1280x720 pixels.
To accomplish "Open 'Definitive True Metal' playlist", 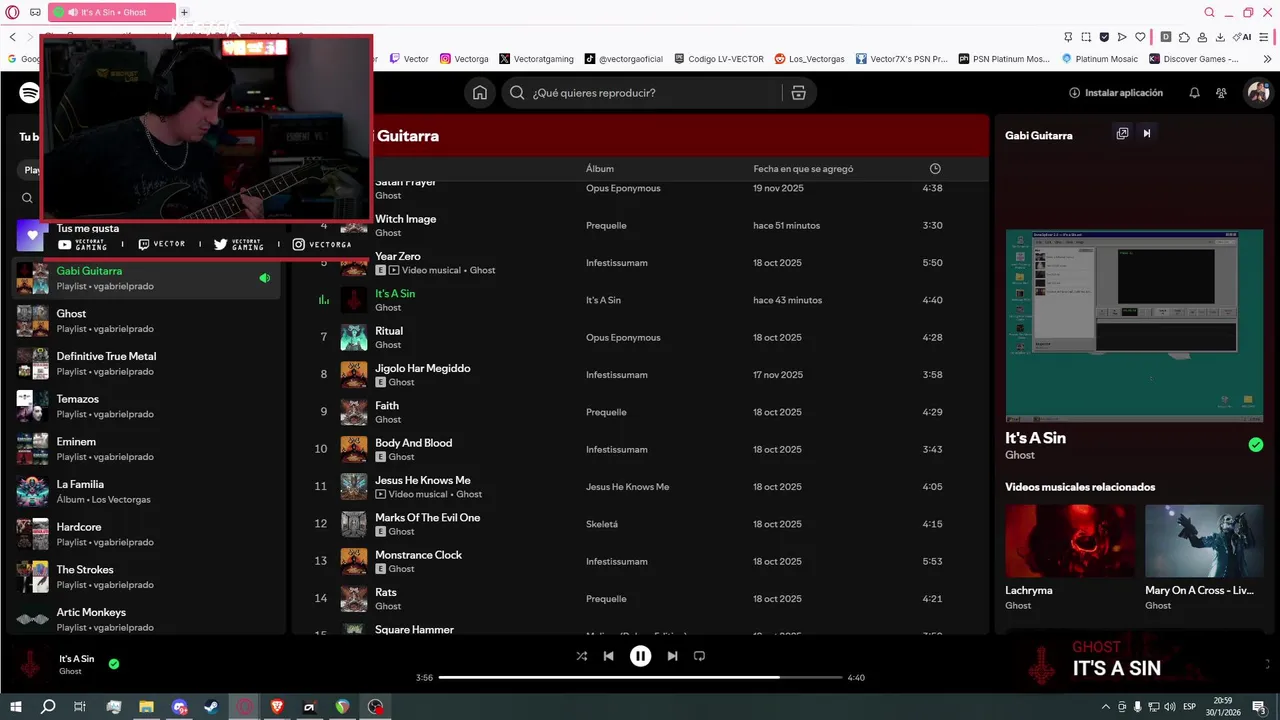I will (x=146, y=364).
